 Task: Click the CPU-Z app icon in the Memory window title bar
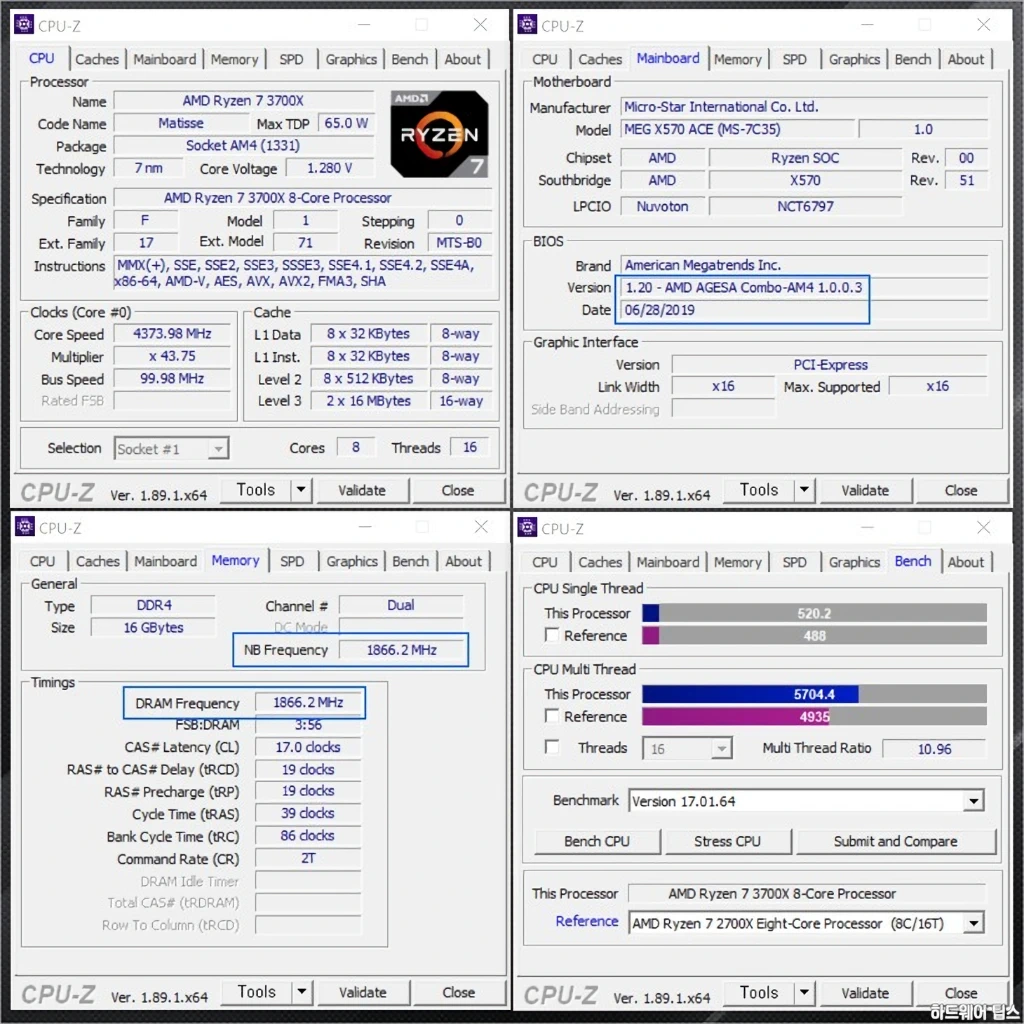tap(24, 526)
